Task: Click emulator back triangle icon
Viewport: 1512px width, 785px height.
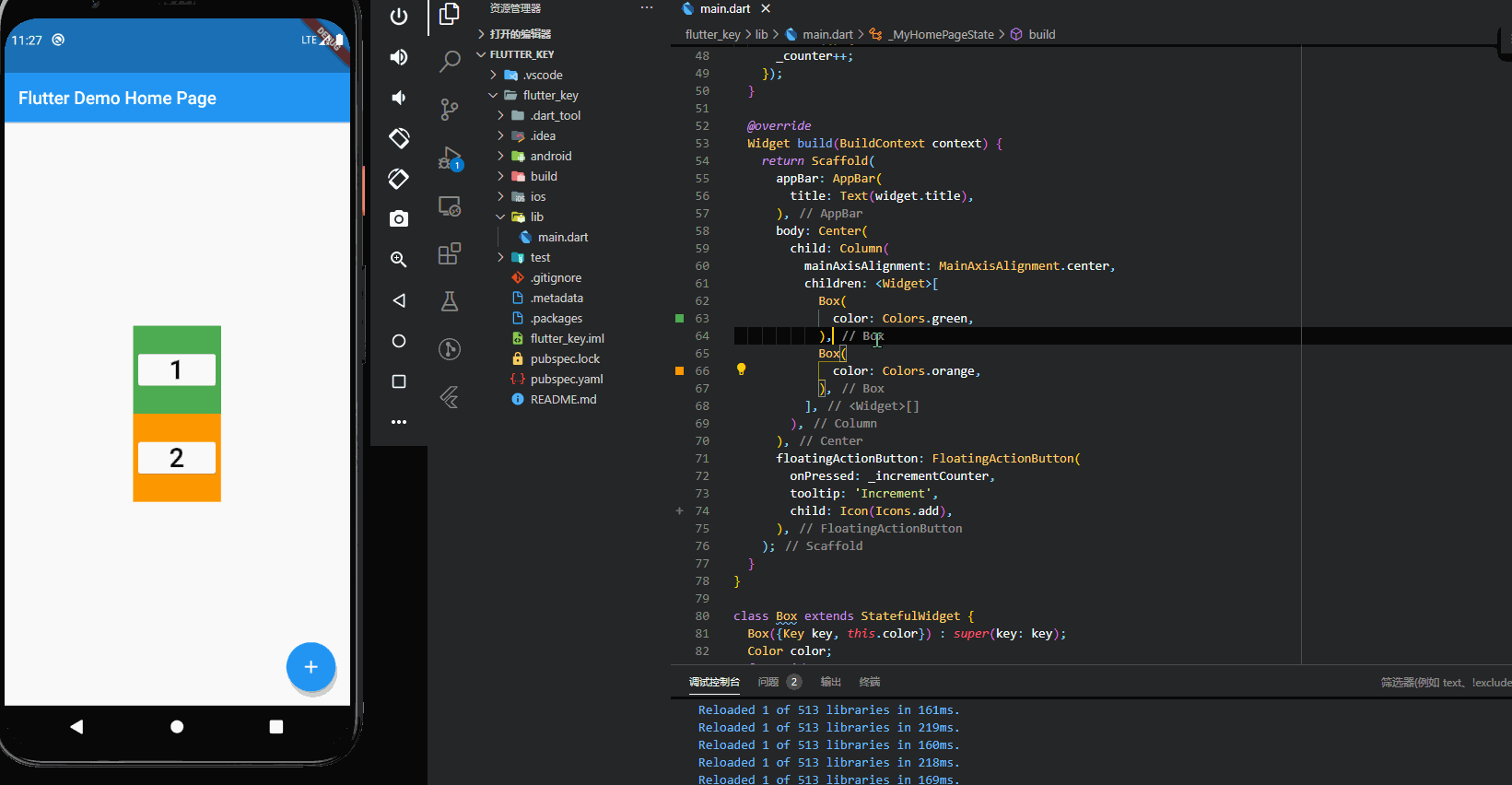Action: point(398,300)
